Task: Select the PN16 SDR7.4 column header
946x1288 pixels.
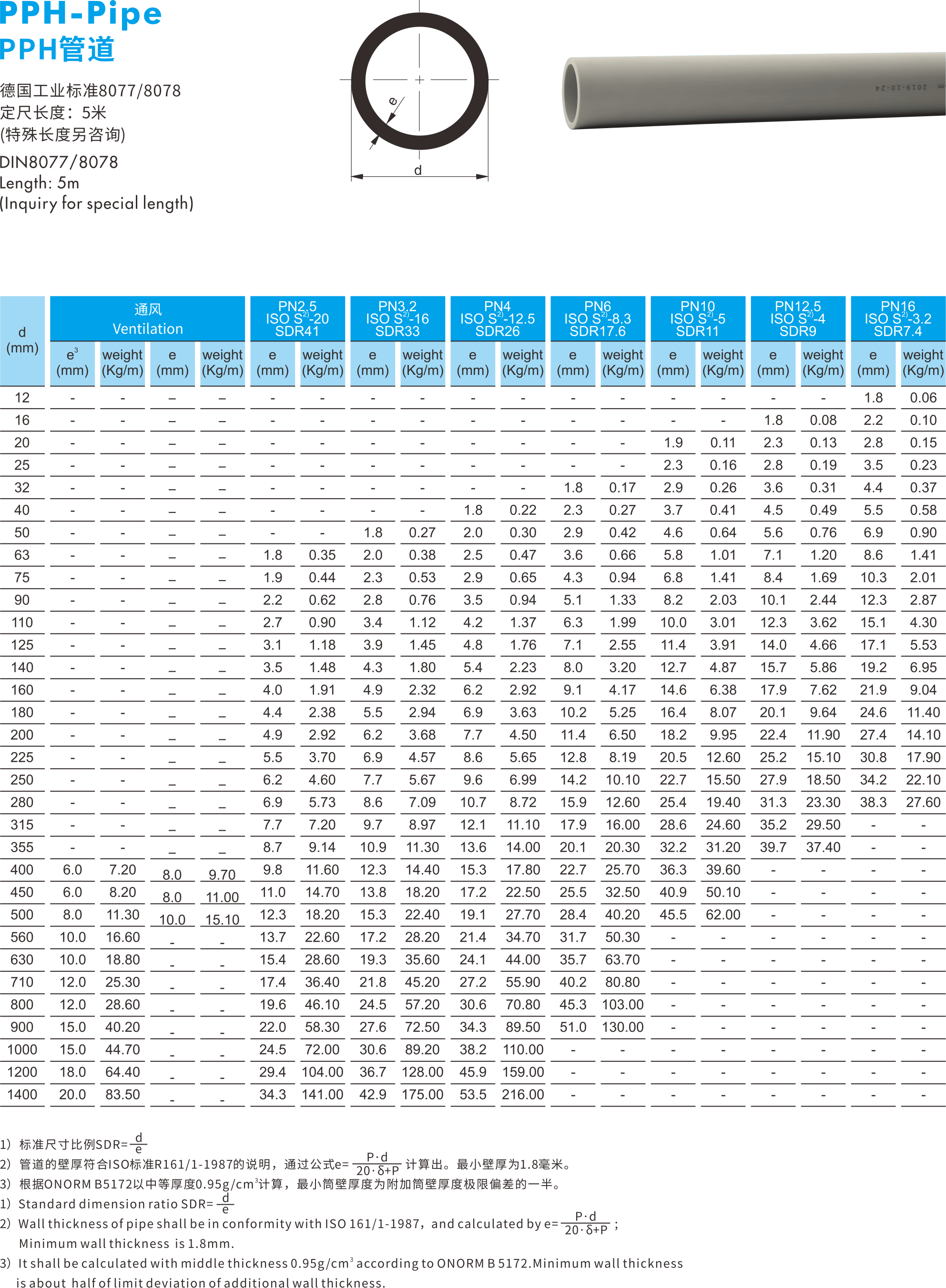Action: coord(897,319)
